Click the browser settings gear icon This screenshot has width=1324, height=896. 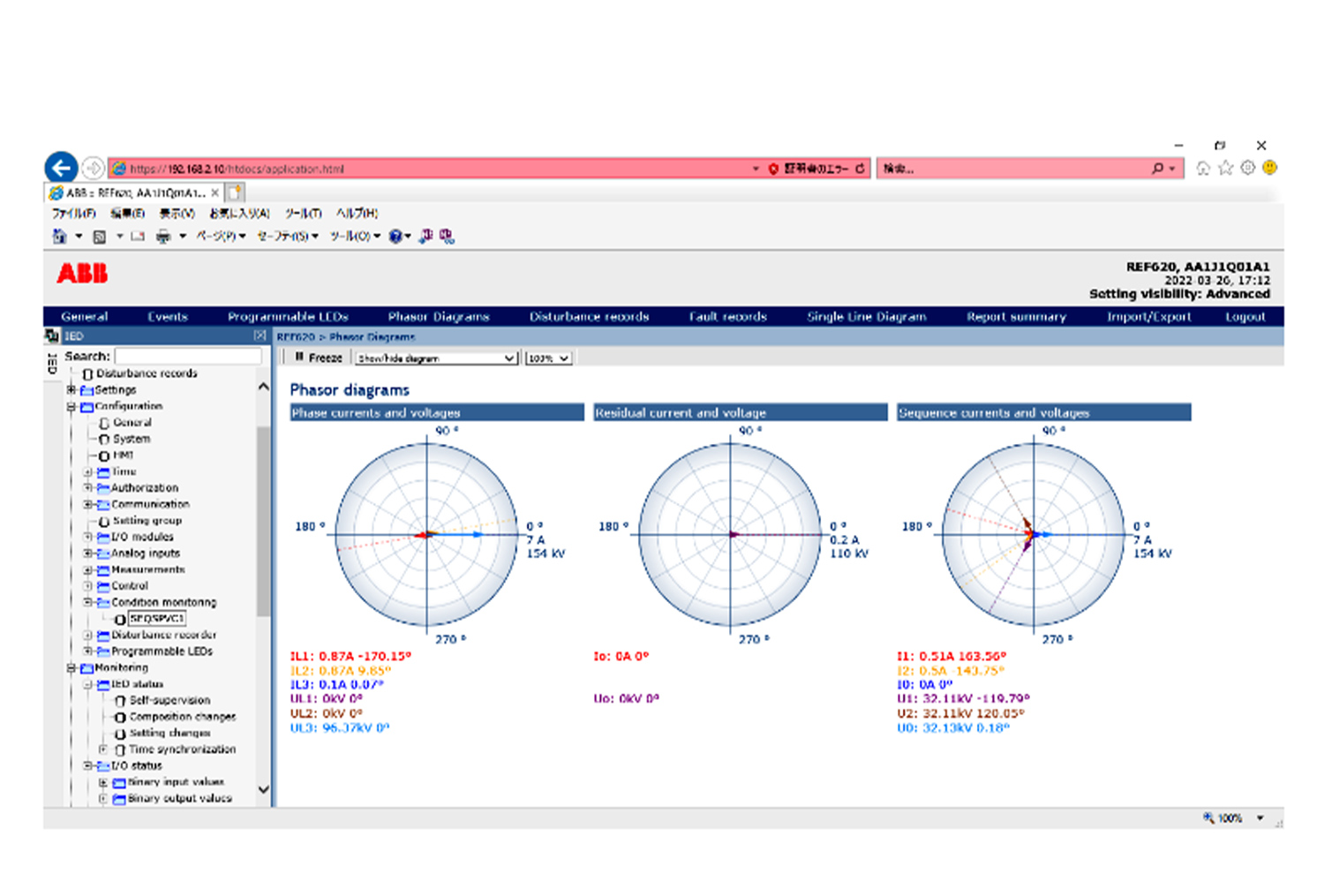tap(1247, 168)
